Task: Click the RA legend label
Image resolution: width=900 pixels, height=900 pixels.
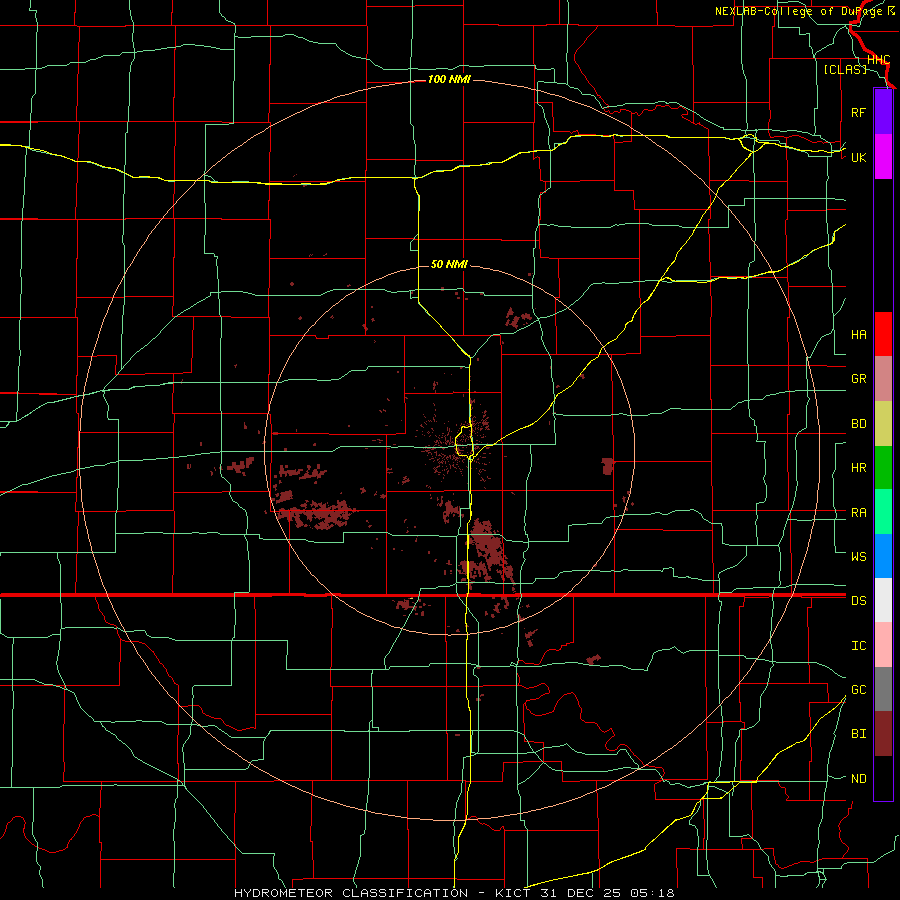Action: (x=858, y=512)
